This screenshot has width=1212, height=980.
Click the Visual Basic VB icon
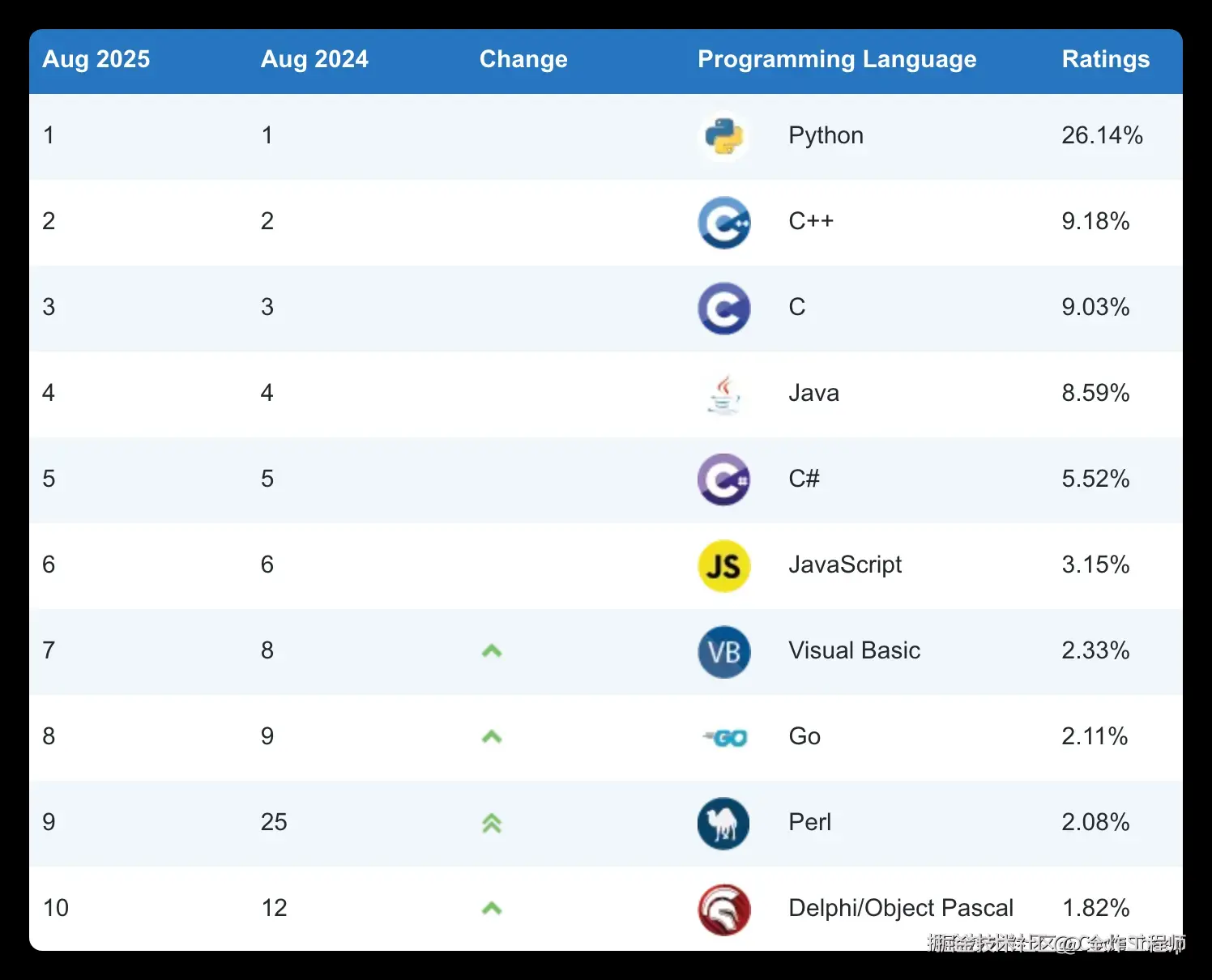click(723, 651)
